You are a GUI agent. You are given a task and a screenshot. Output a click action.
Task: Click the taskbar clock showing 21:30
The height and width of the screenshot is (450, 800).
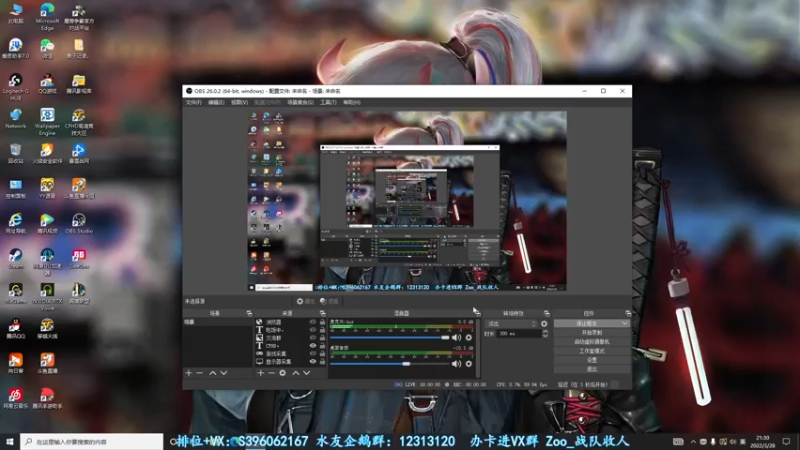[762, 442]
